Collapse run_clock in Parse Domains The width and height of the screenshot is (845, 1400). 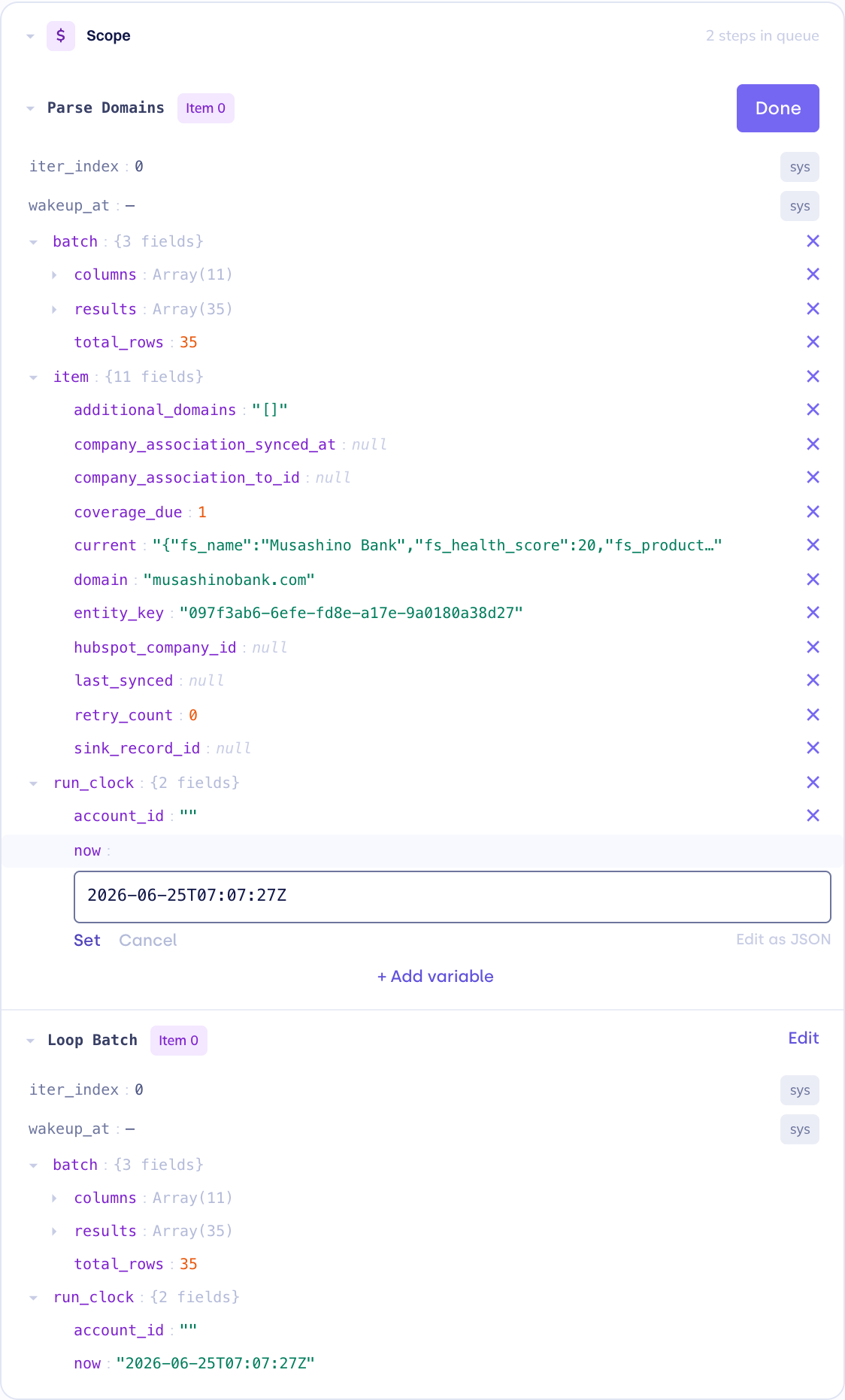coord(33,783)
